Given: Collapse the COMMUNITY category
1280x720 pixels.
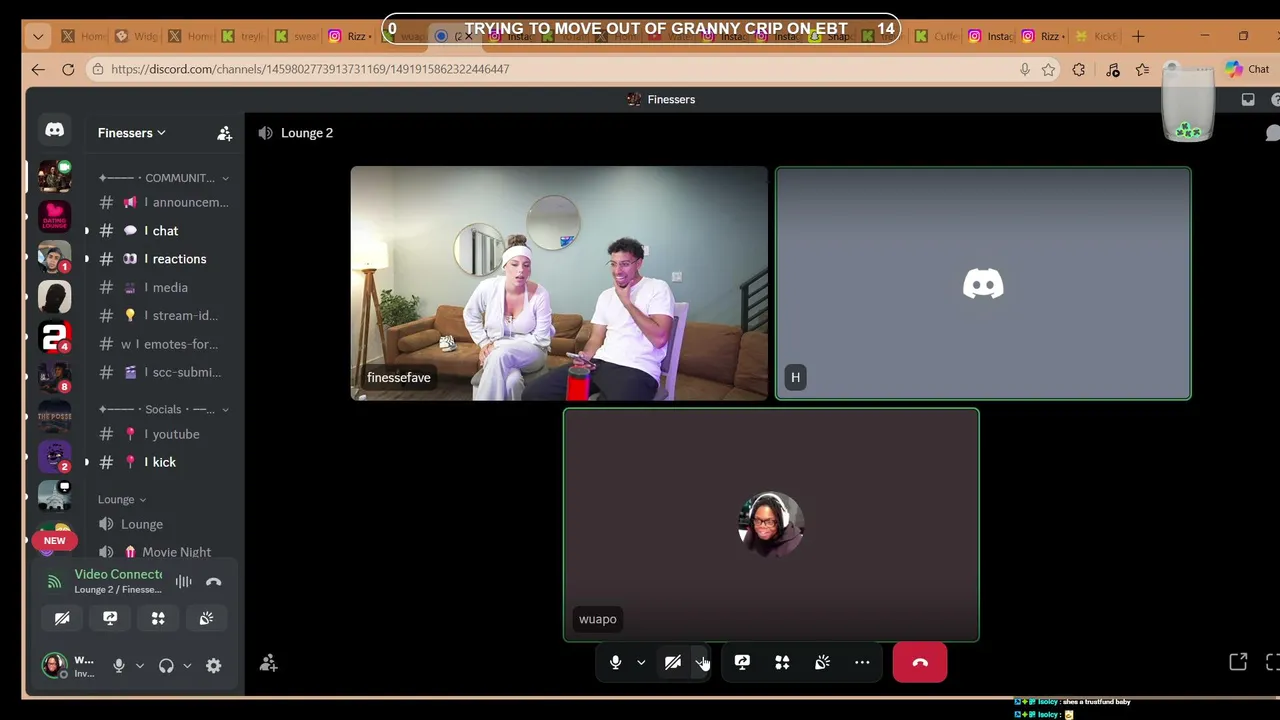Looking at the screenshot, I should (x=164, y=178).
